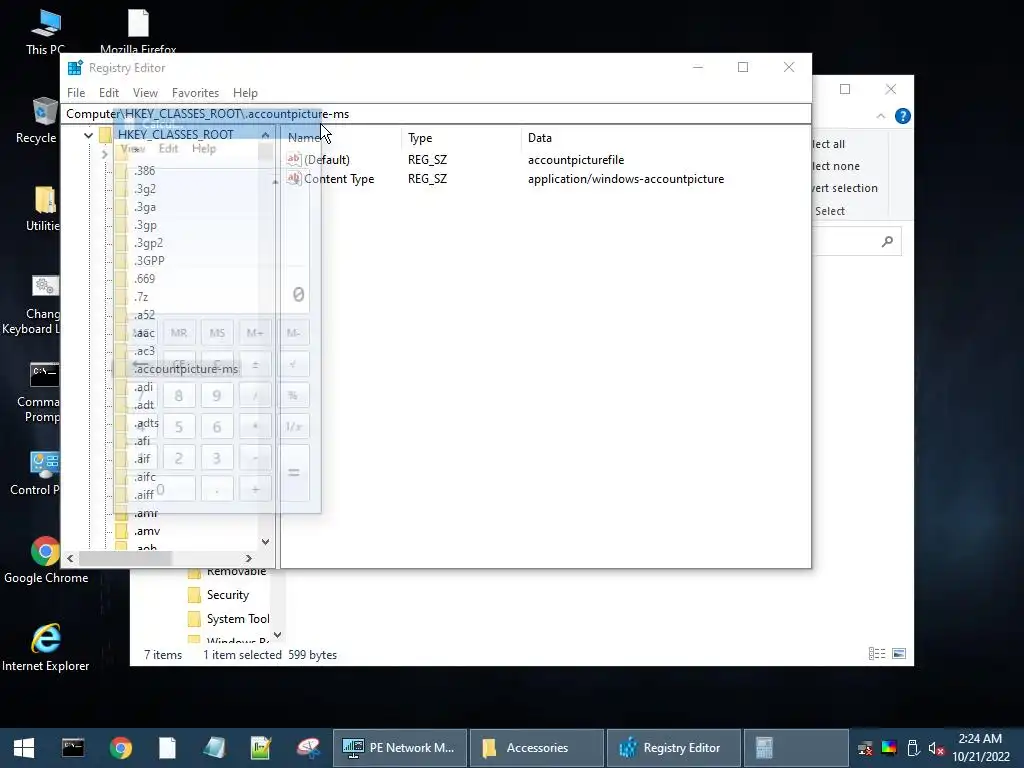This screenshot has height=768, width=1024.
Task: Select the .3GPP registry key
Action: pyautogui.click(x=149, y=261)
